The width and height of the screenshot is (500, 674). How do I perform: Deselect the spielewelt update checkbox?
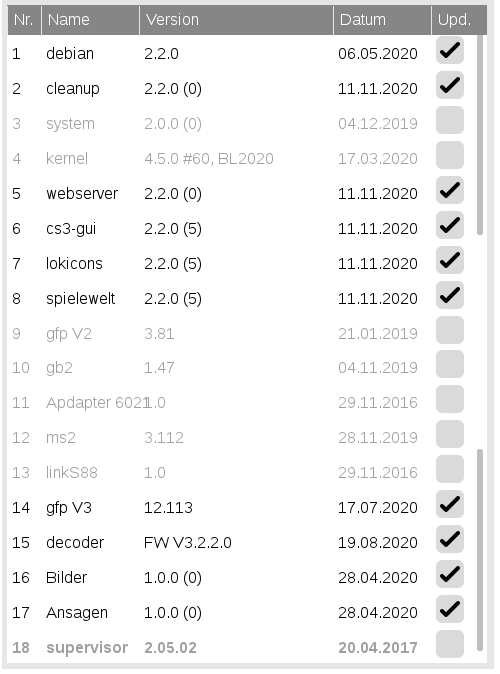coord(449,296)
